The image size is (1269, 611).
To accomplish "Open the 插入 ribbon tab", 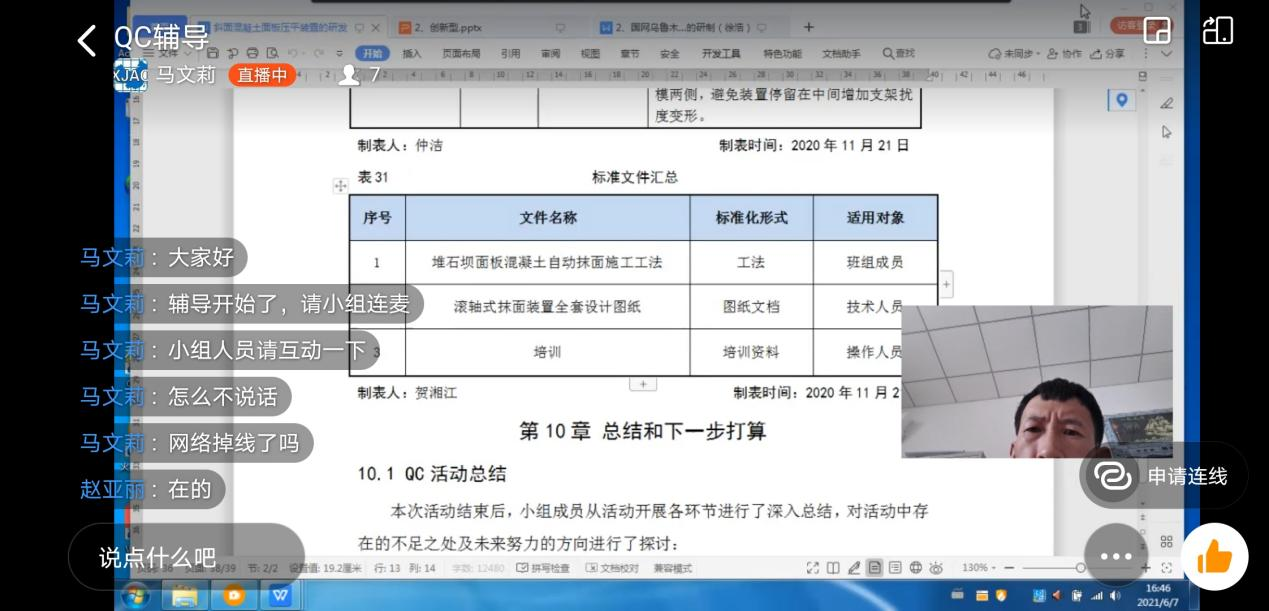I will (411, 54).
